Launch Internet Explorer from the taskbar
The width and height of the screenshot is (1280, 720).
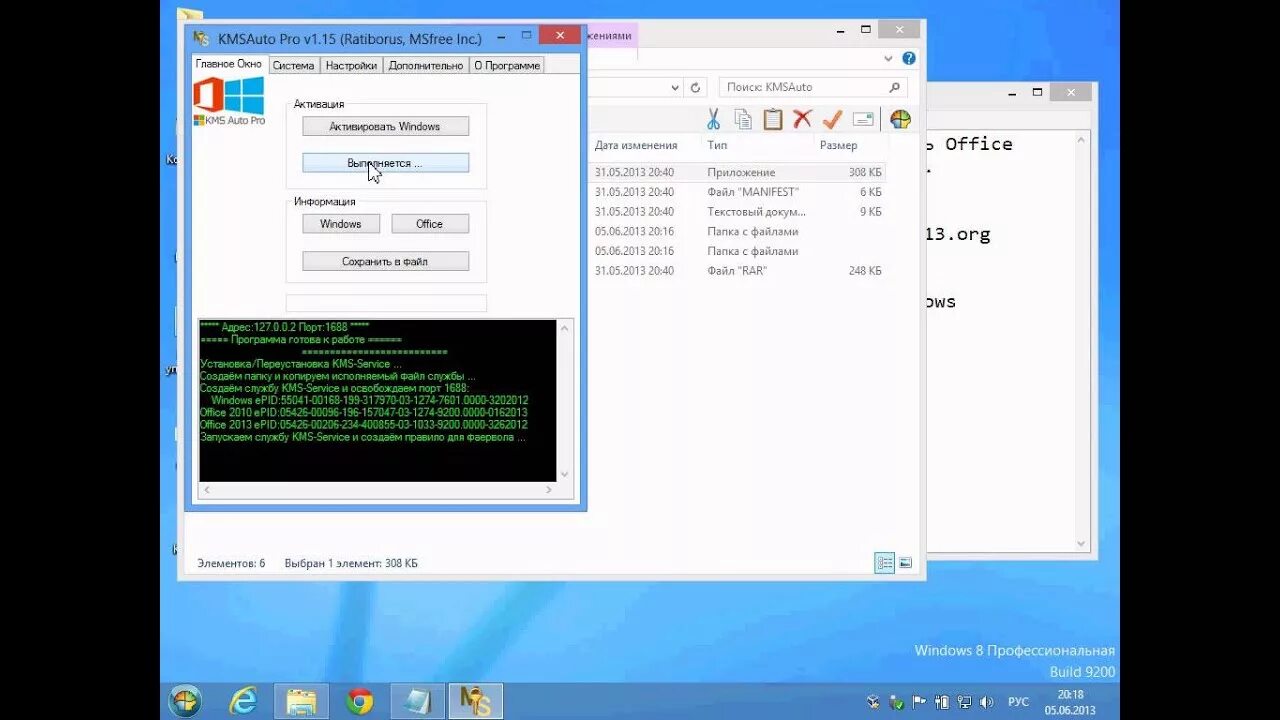click(x=243, y=701)
